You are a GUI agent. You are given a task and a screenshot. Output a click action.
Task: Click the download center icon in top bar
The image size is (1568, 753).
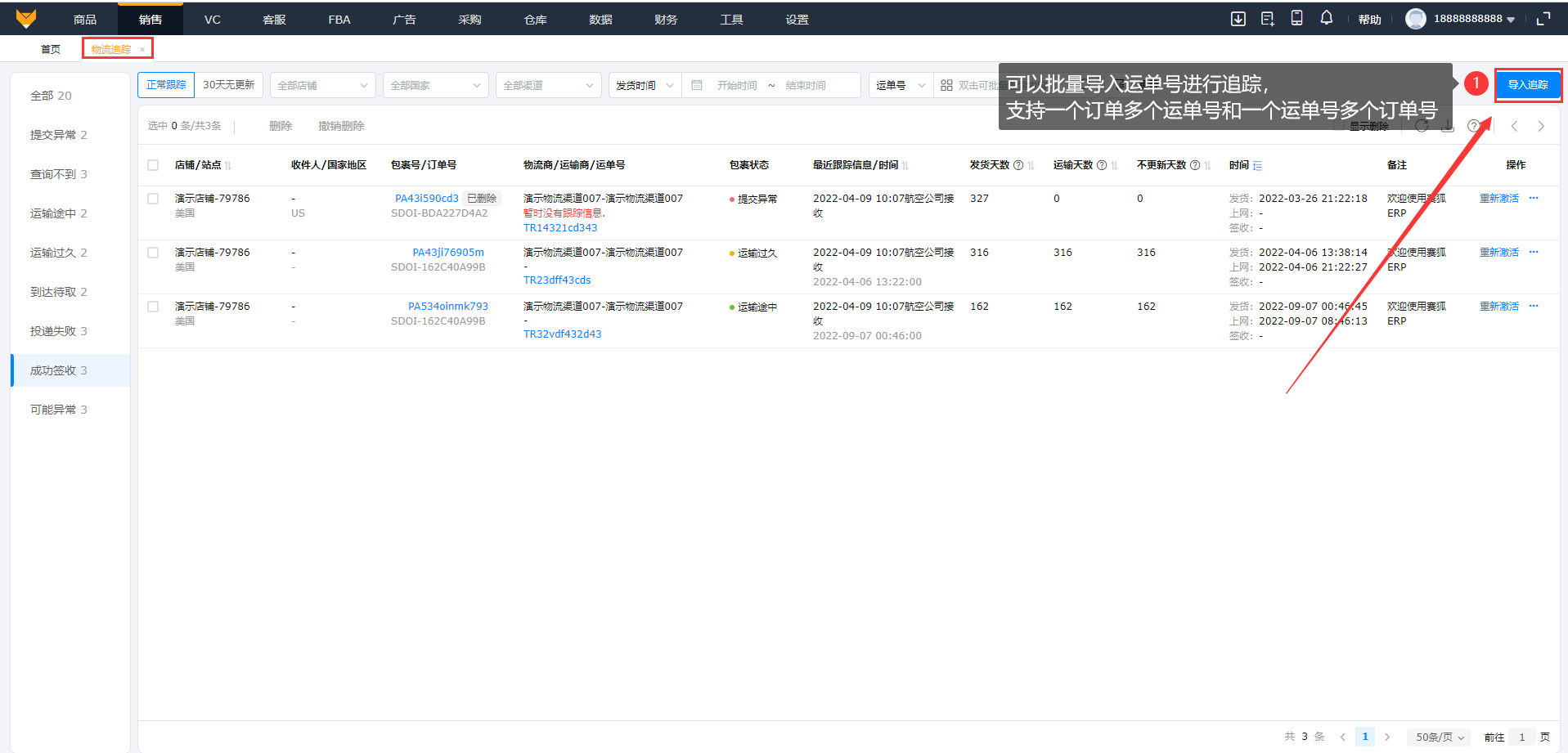(1238, 19)
